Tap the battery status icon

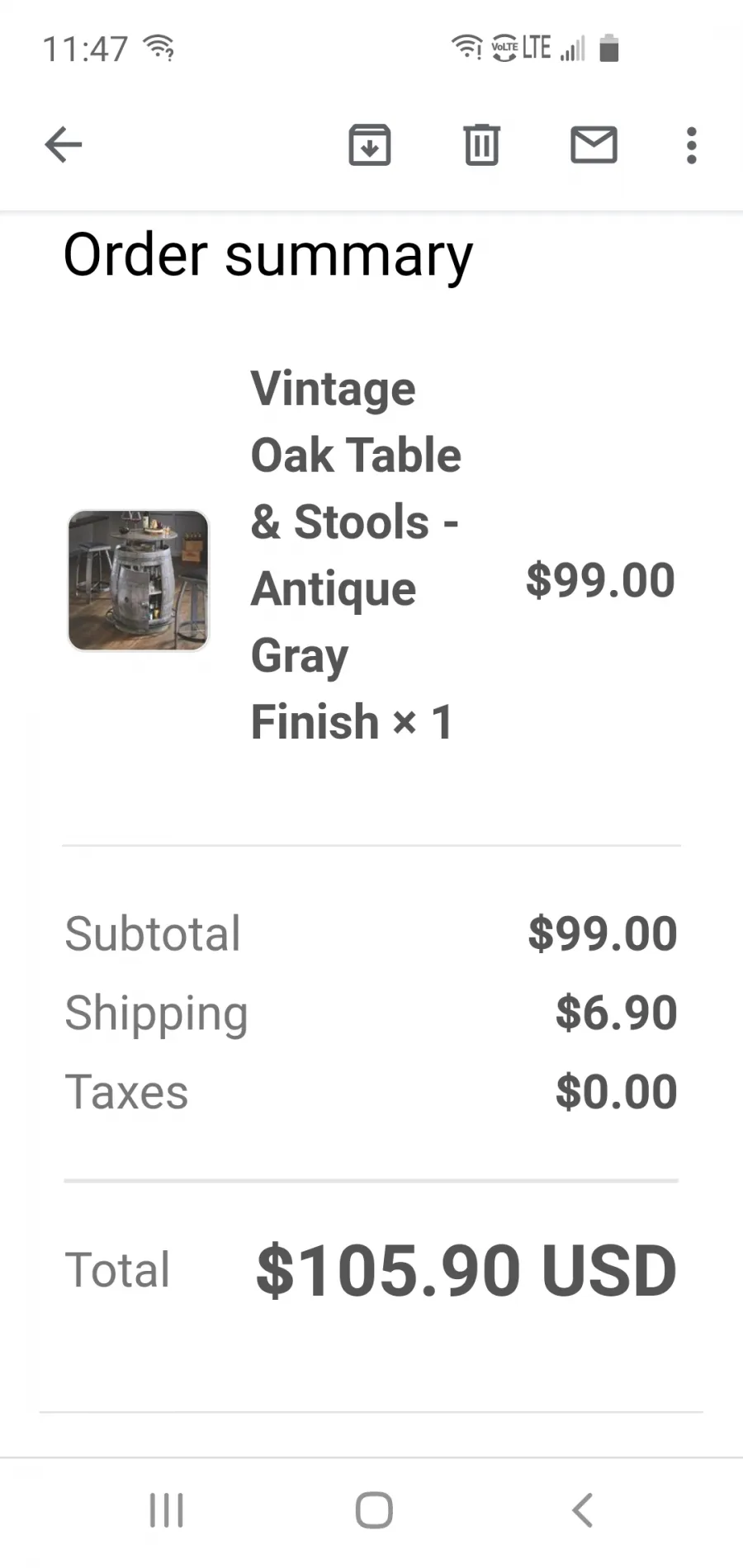(609, 48)
